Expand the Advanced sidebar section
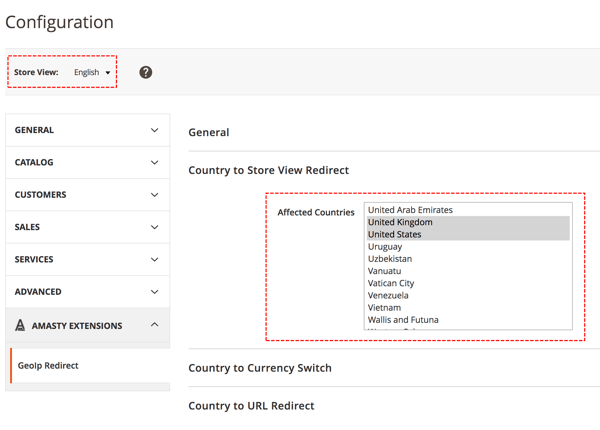Viewport: 600px width, 430px height. pos(87,292)
